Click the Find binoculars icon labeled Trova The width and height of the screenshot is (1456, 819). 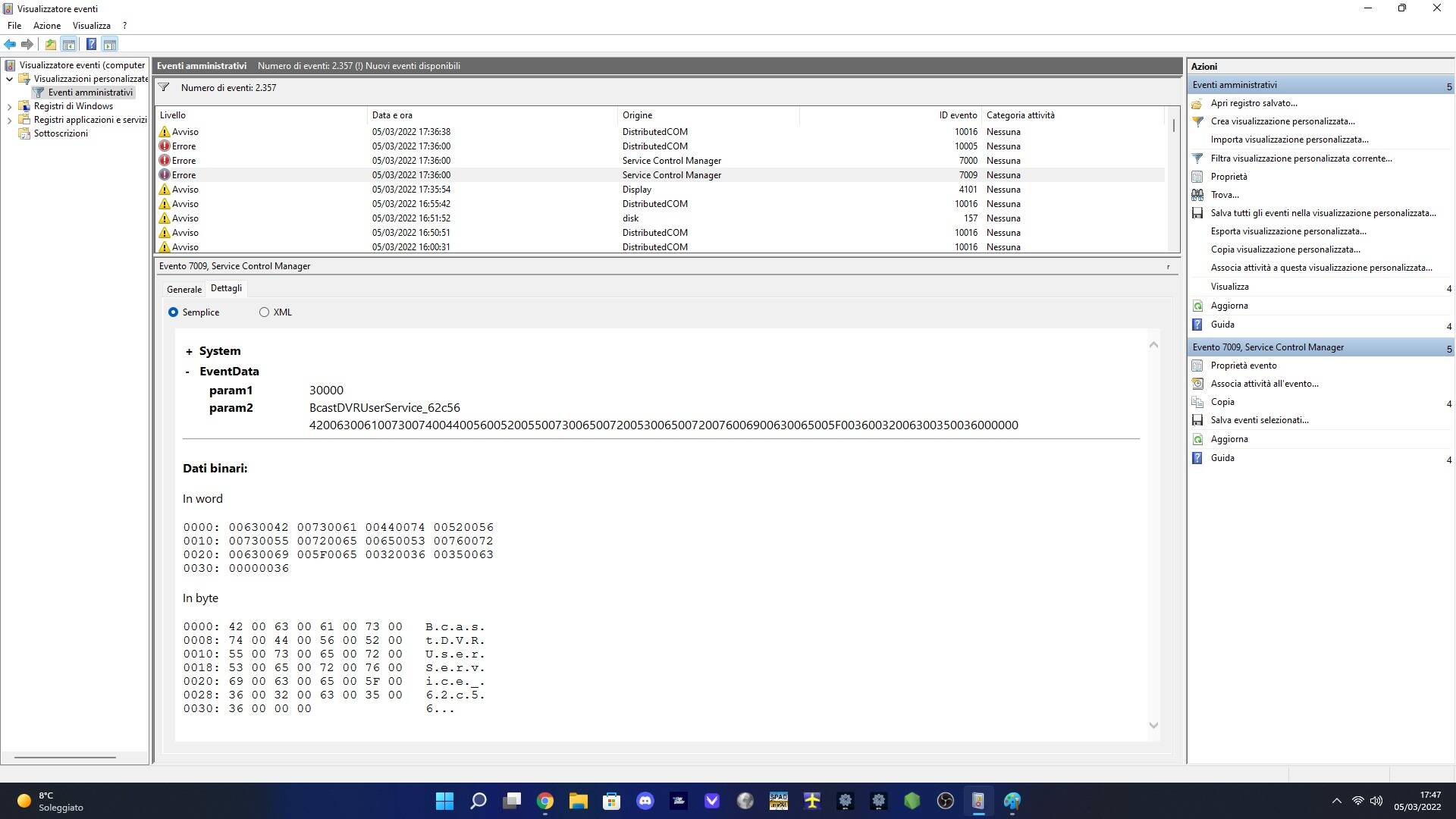1197,195
